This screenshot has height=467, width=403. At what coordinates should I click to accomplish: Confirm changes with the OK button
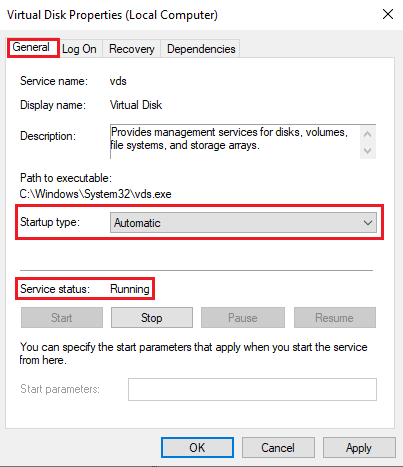coord(197,448)
